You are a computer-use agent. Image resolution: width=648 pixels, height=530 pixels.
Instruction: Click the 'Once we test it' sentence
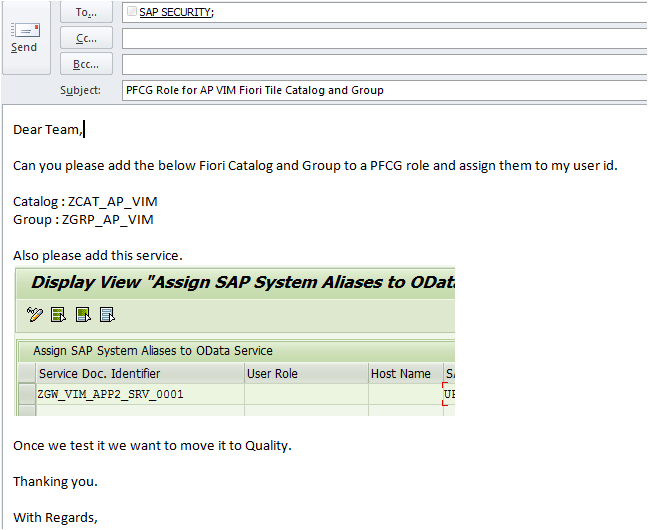(x=152, y=446)
